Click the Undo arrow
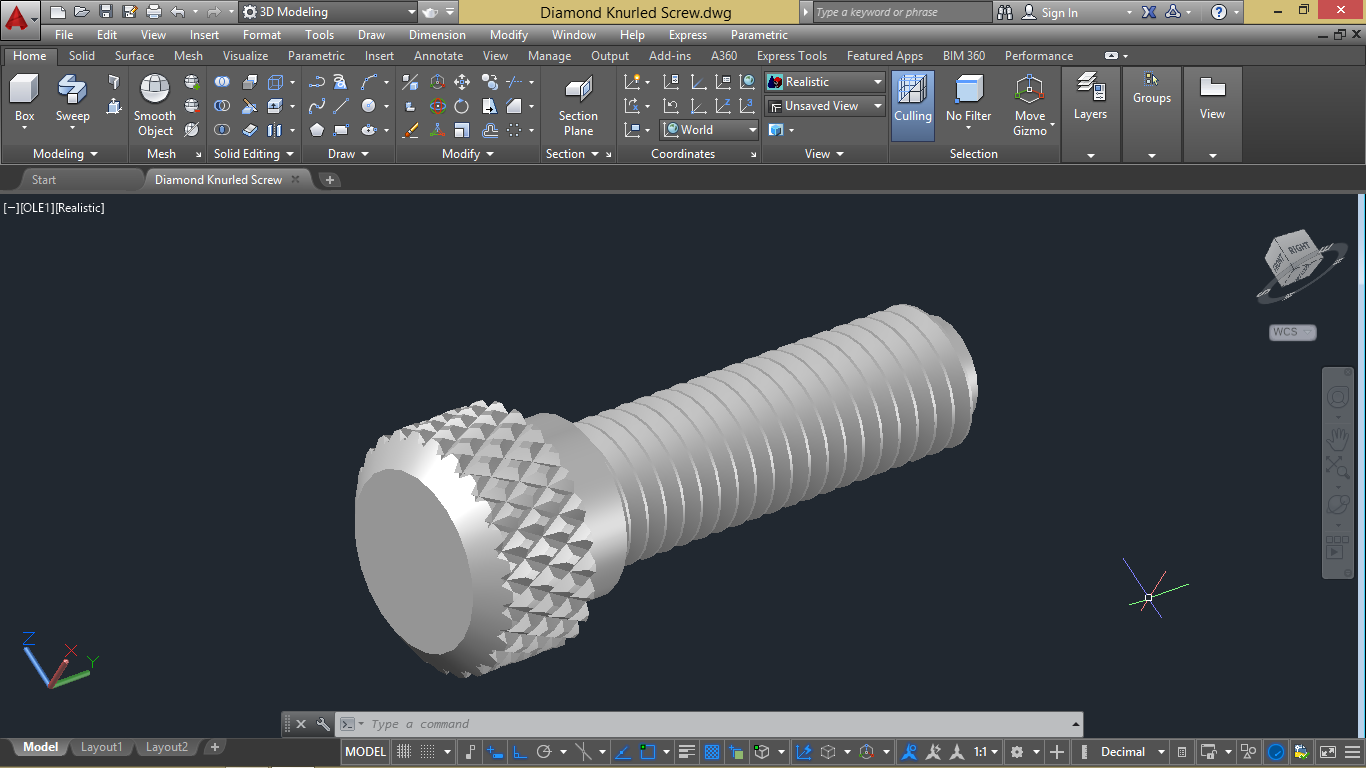The image size is (1366, 768). coord(178,12)
